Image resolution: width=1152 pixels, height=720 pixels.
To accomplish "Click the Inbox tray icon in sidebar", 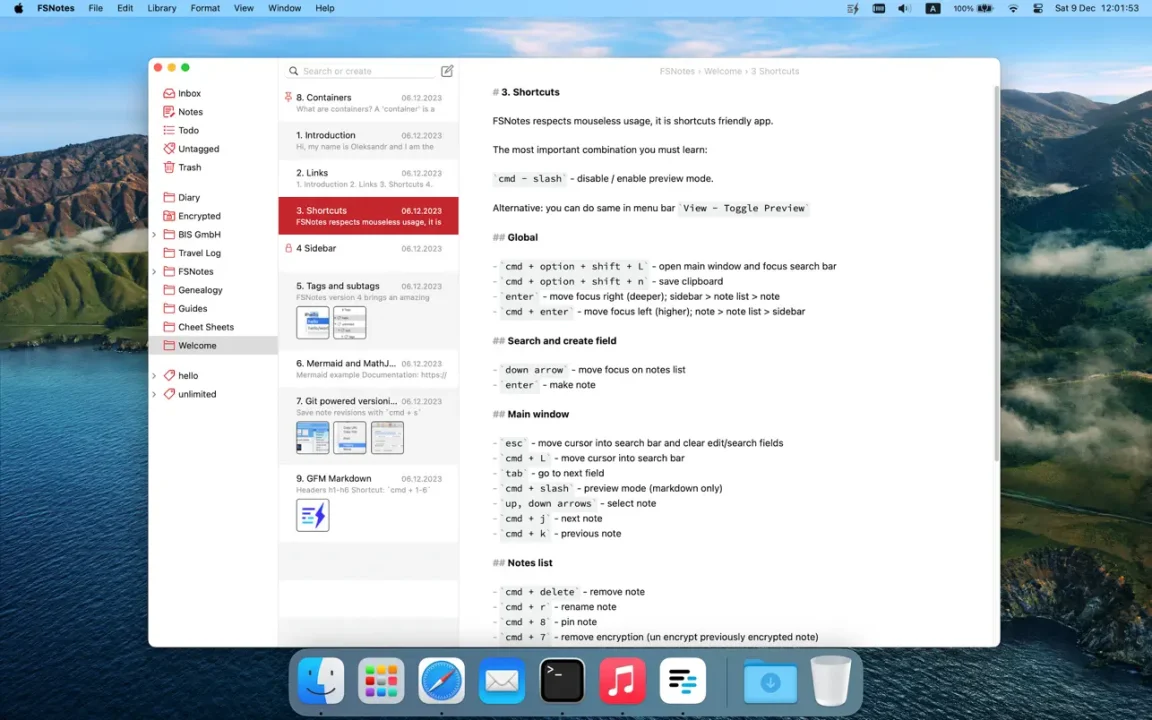I will pyautogui.click(x=169, y=93).
